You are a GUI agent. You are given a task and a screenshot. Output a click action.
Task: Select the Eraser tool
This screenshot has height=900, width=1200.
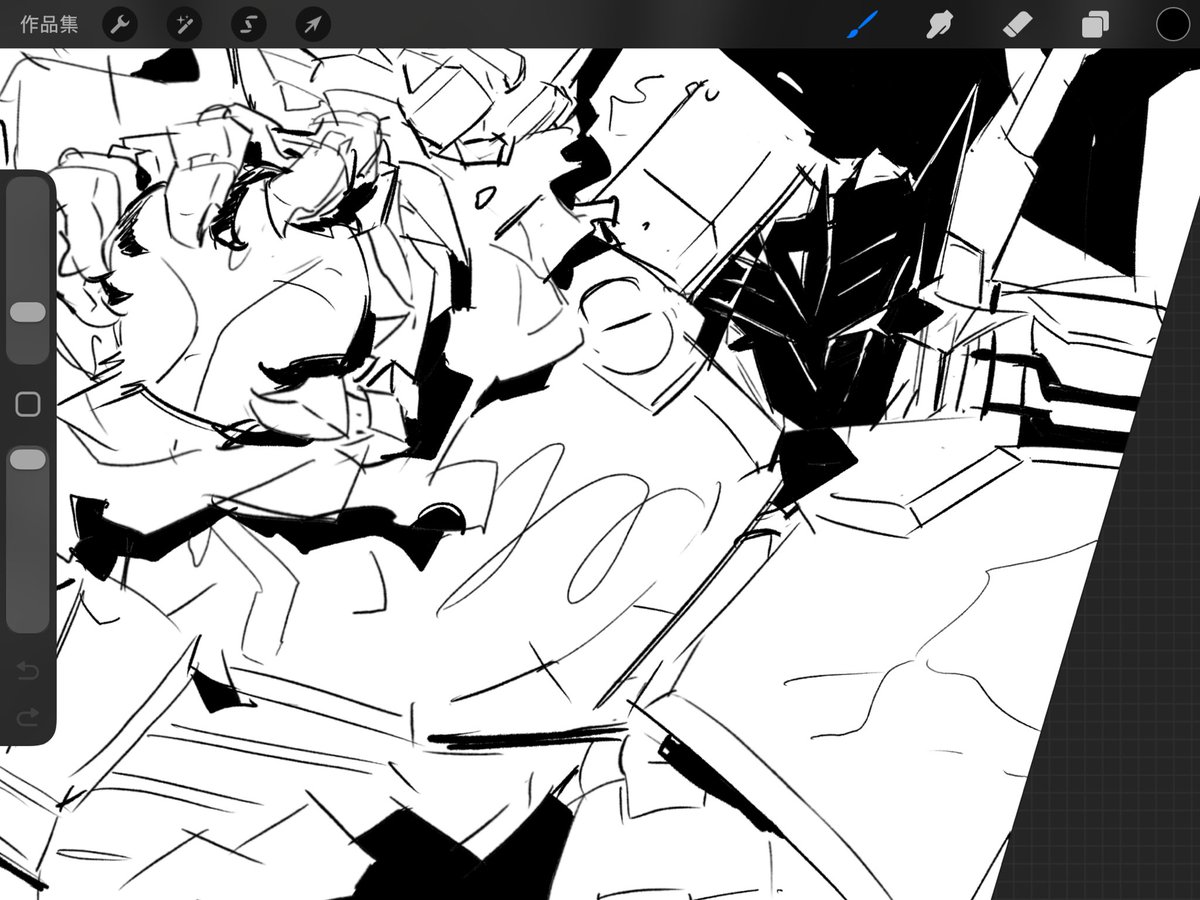point(1016,24)
